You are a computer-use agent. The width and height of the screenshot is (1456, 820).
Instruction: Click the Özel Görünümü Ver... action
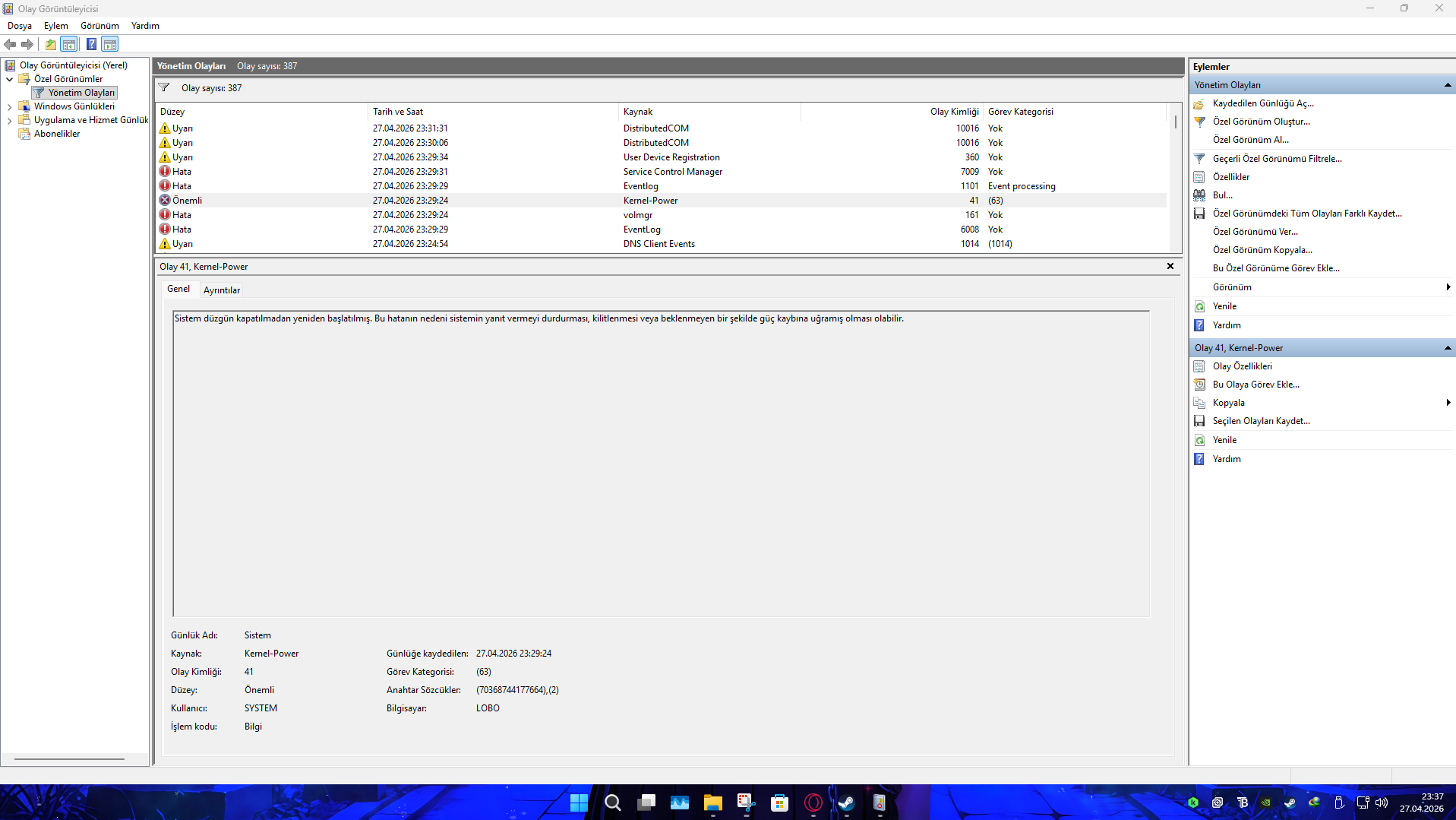click(x=1255, y=232)
